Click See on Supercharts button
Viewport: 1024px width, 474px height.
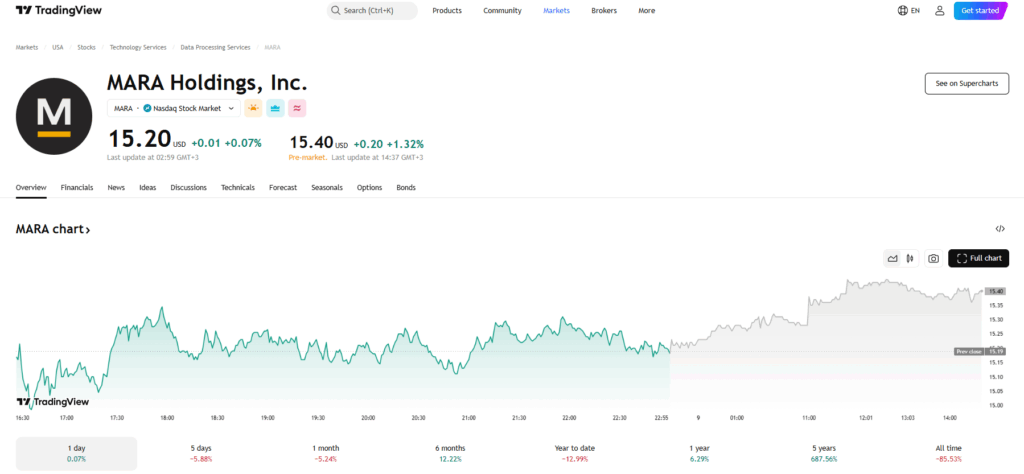point(967,84)
